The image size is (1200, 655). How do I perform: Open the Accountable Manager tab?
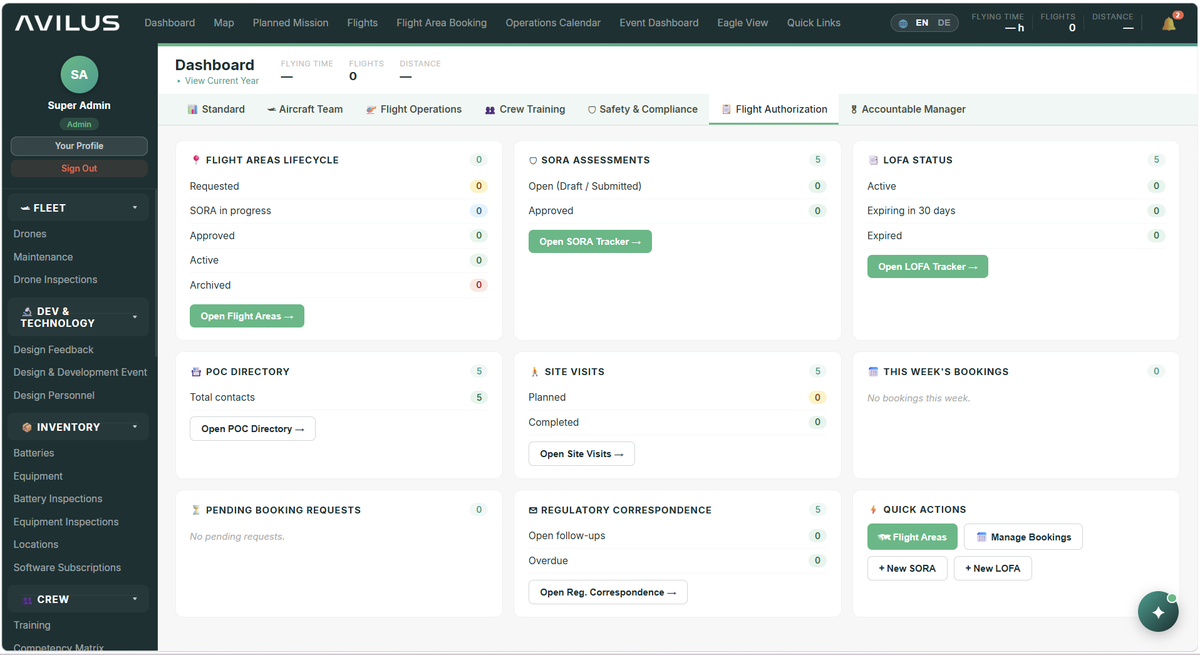pos(908,109)
